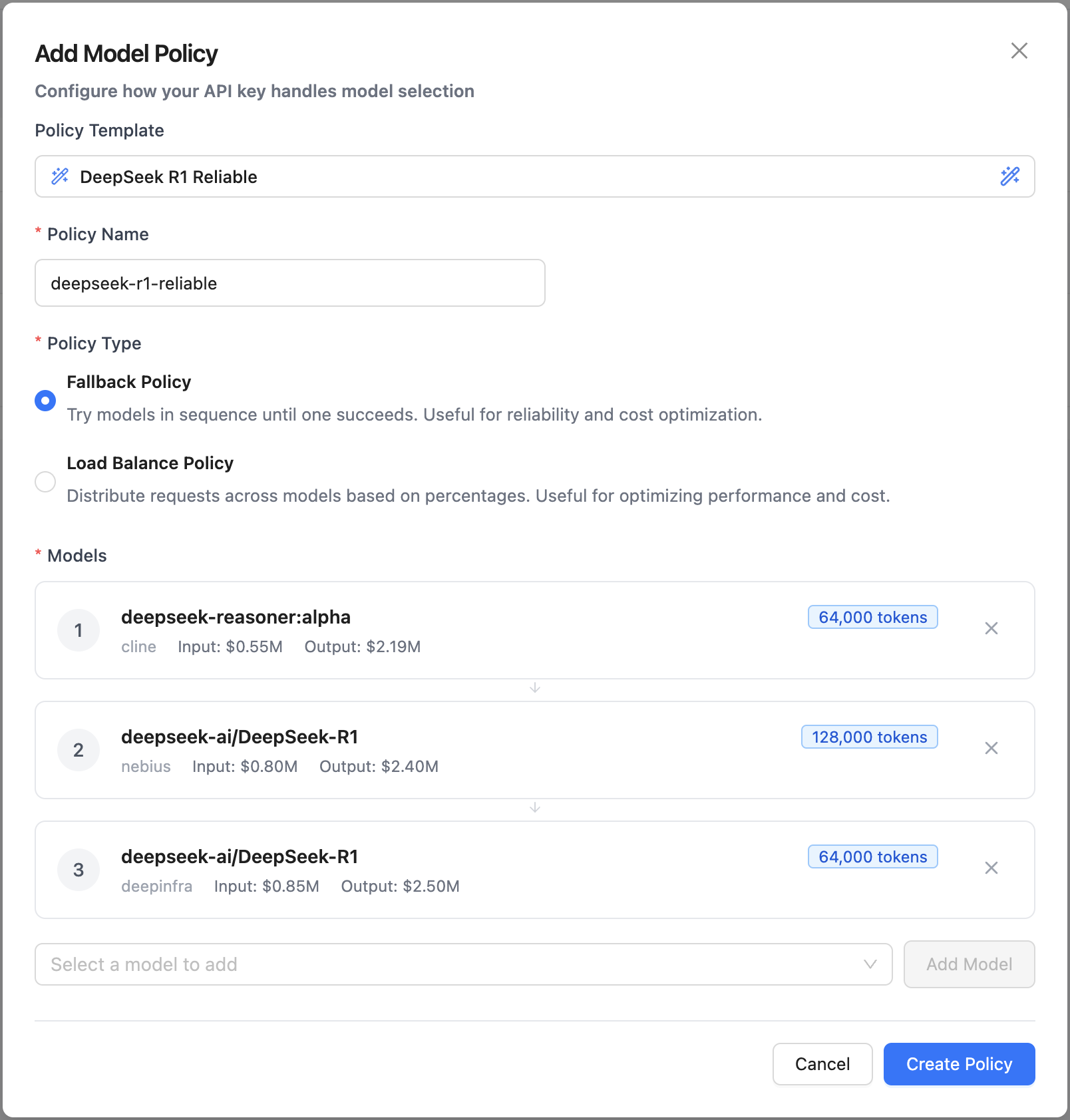Click the Add Model Policy heading
The height and width of the screenshot is (1120, 1070).
coord(126,54)
